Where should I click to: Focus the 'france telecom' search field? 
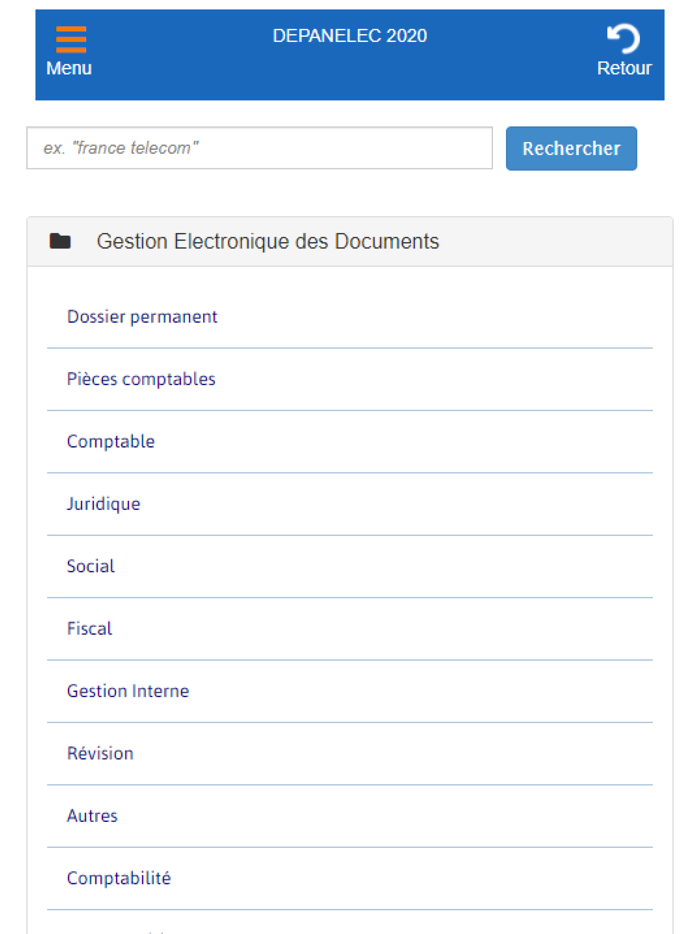click(x=259, y=148)
